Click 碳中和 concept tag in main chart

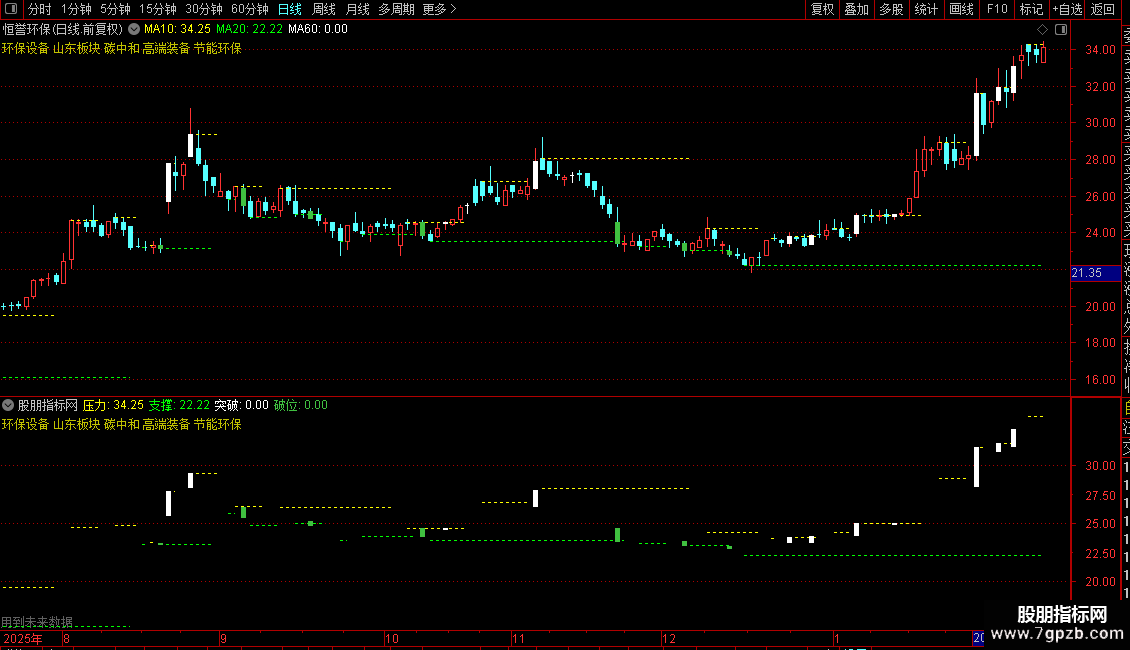point(122,48)
